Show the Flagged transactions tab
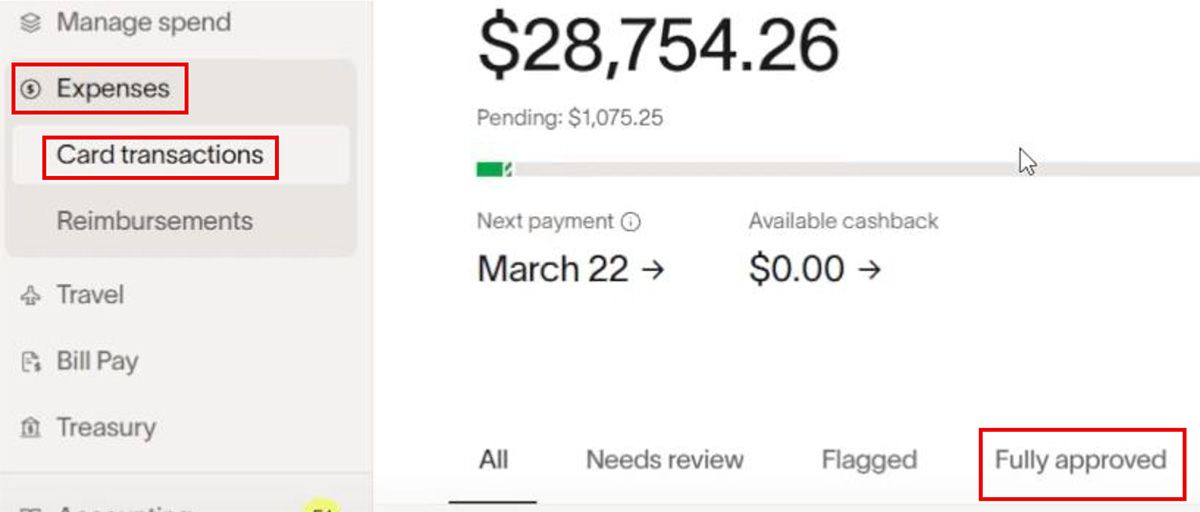This screenshot has height=512, width=1200. [869, 460]
